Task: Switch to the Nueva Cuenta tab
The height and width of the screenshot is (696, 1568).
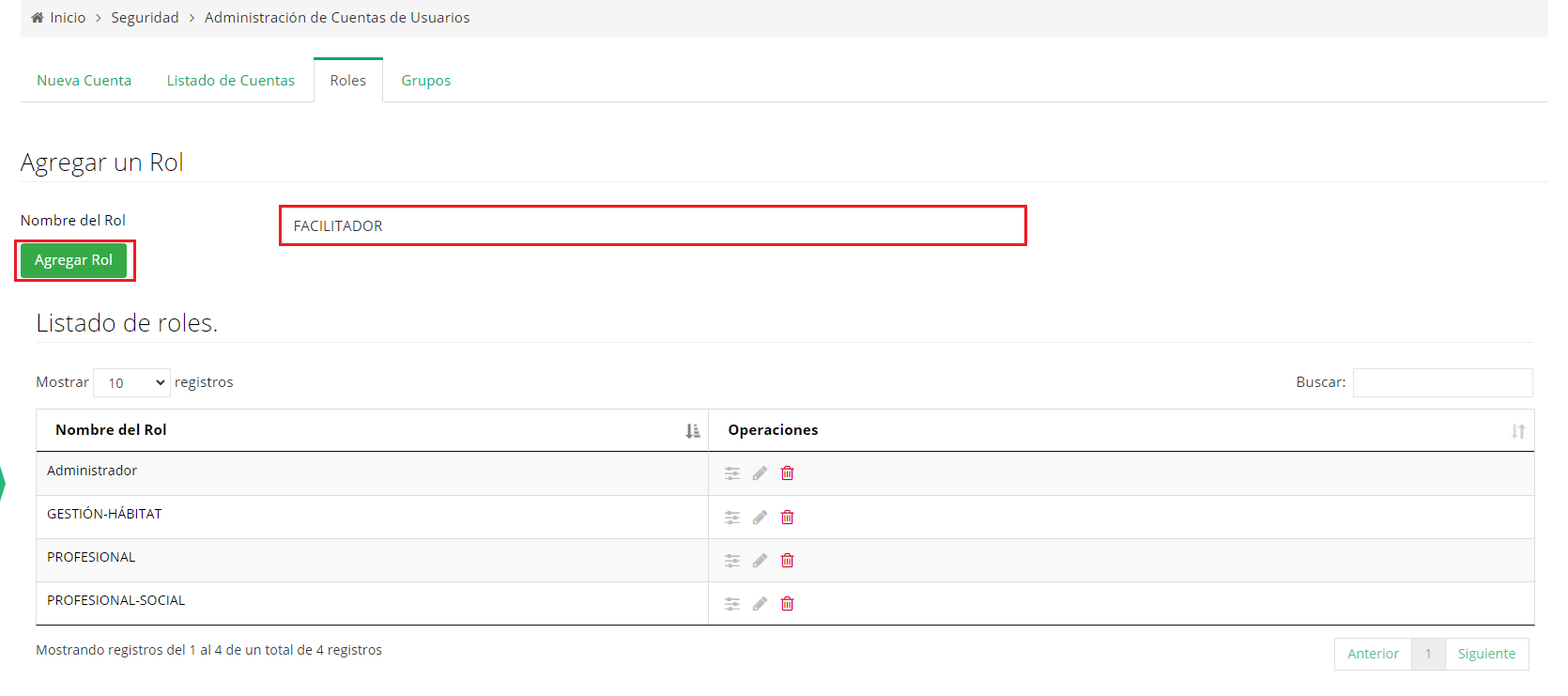Action: [x=85, y=81]
